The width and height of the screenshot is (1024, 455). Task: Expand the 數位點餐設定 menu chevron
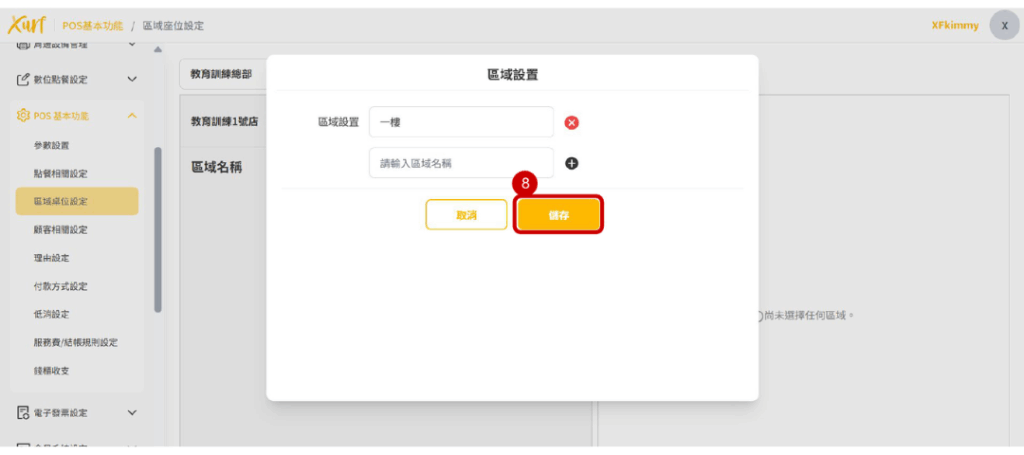(x=132, y=79)
